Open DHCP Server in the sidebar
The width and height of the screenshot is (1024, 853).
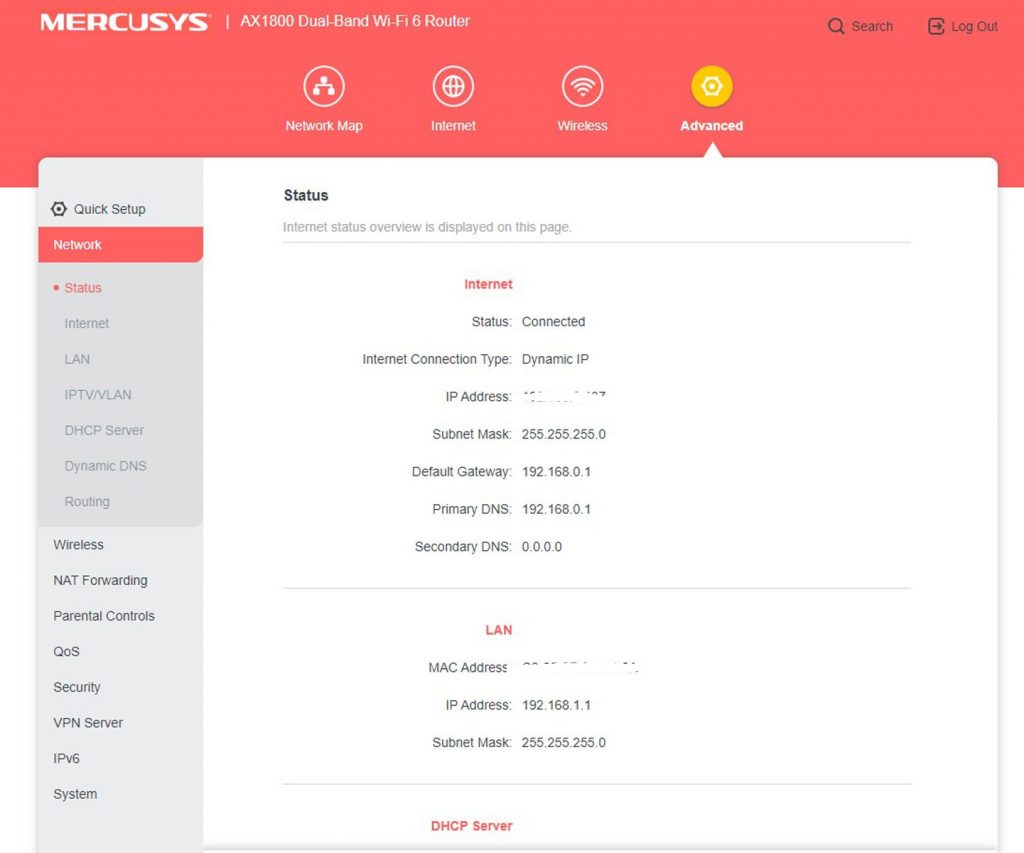104,430
